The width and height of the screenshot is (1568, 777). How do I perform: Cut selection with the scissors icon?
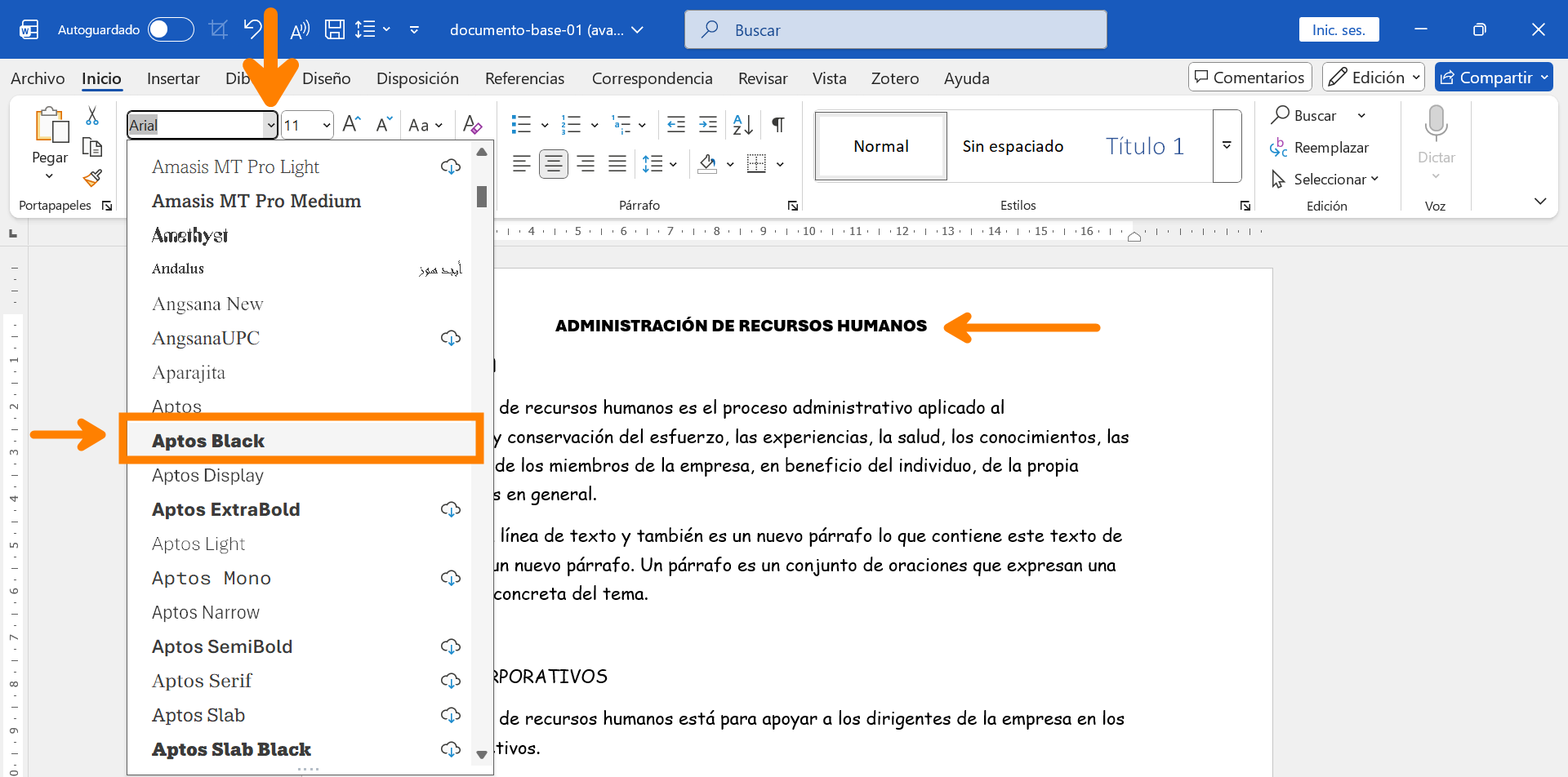point(92,114)
